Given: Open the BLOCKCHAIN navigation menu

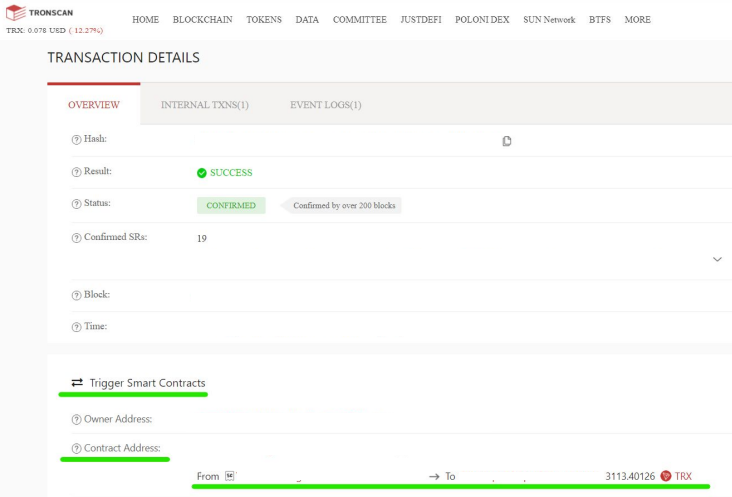Looking at the screenshot, I should coord(201,20).
